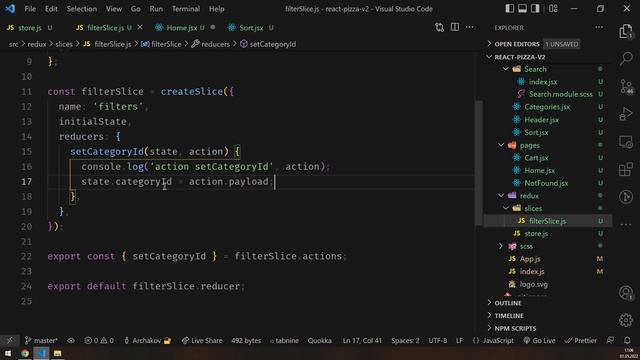Open the Accounts menu
Image resolution: width=640 pixels, height=360 pixels.
pos(626,293)
